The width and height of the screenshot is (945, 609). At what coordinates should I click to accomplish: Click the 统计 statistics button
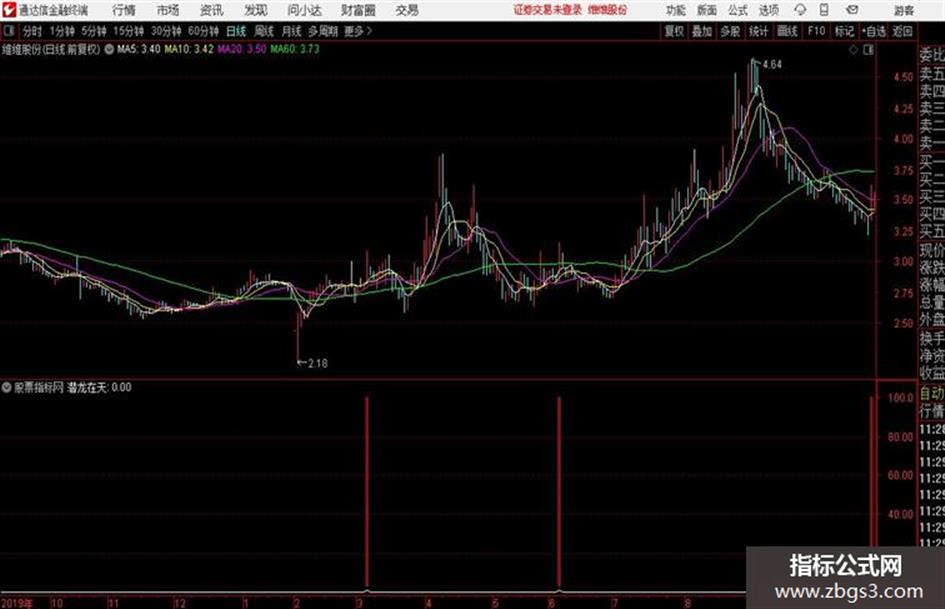(758, 31)
